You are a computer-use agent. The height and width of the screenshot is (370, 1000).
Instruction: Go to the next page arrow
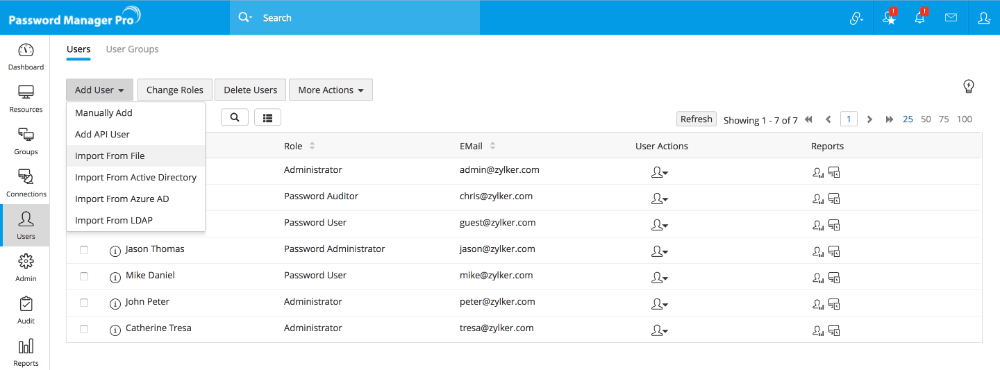[869, 119]
